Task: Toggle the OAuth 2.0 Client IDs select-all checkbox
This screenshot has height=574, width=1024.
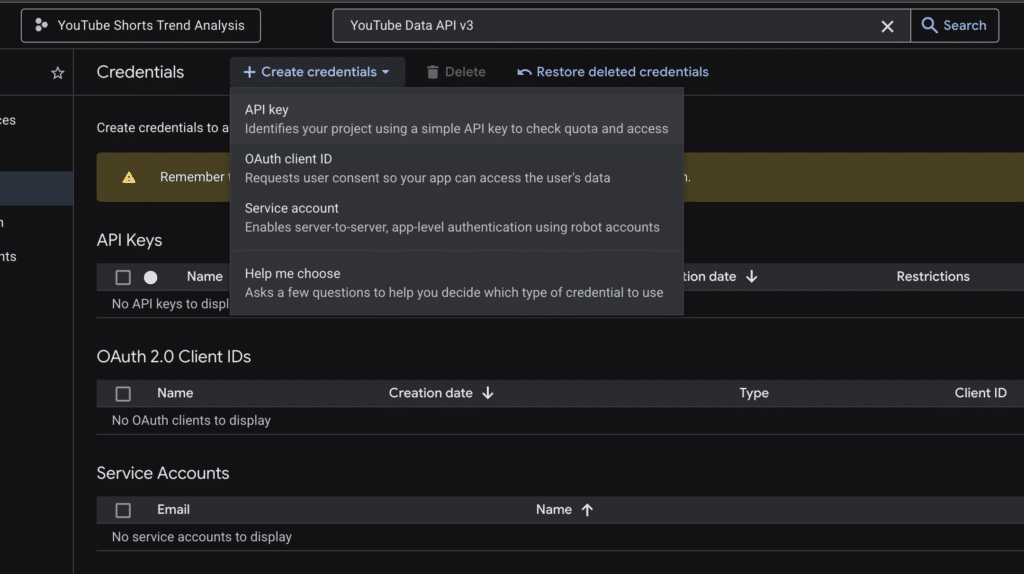Action: (x=123, y=394)
